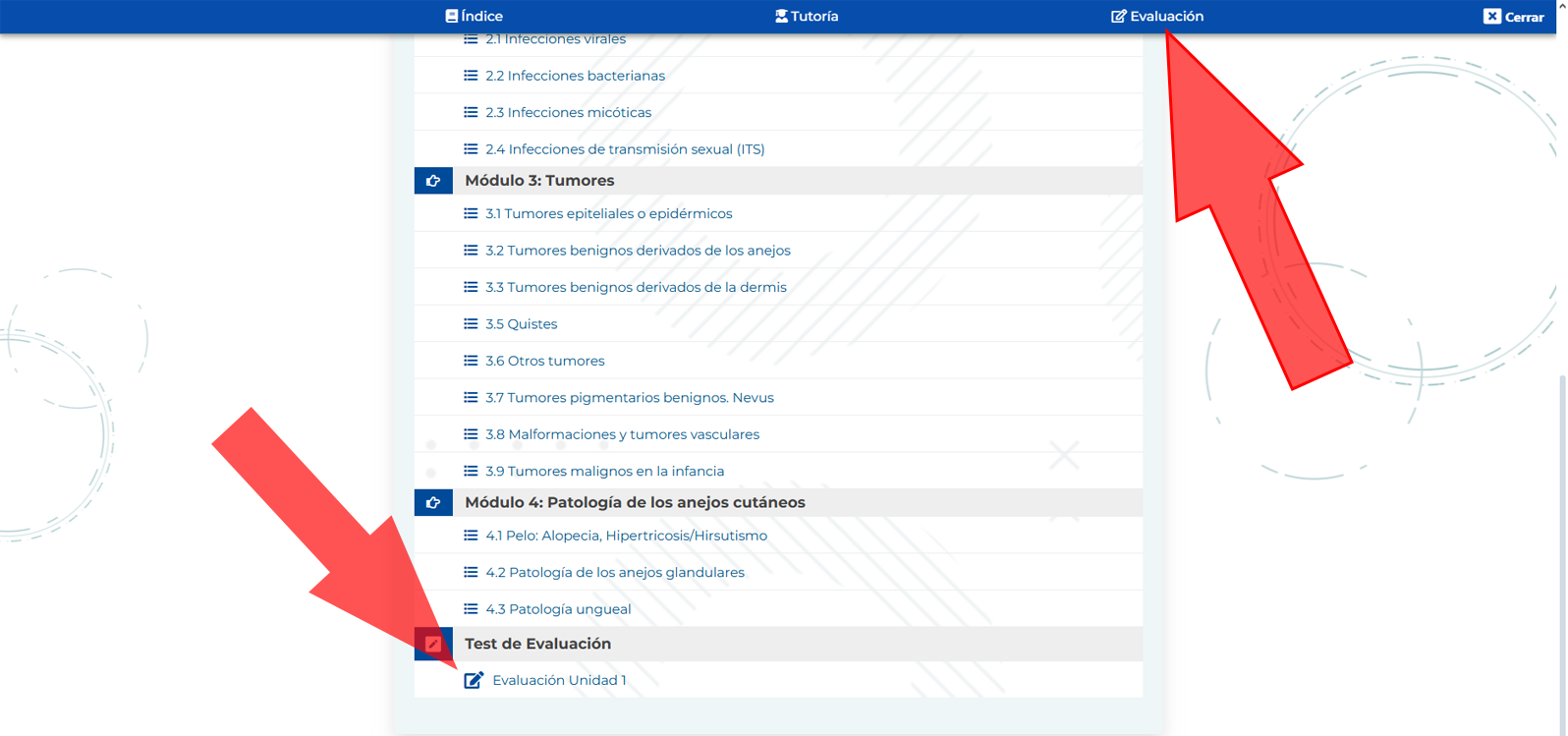Open the Evaluación Unidad 1 link
The height and width of the screenshot is (736, 1568).
click(x=559, y=680)
